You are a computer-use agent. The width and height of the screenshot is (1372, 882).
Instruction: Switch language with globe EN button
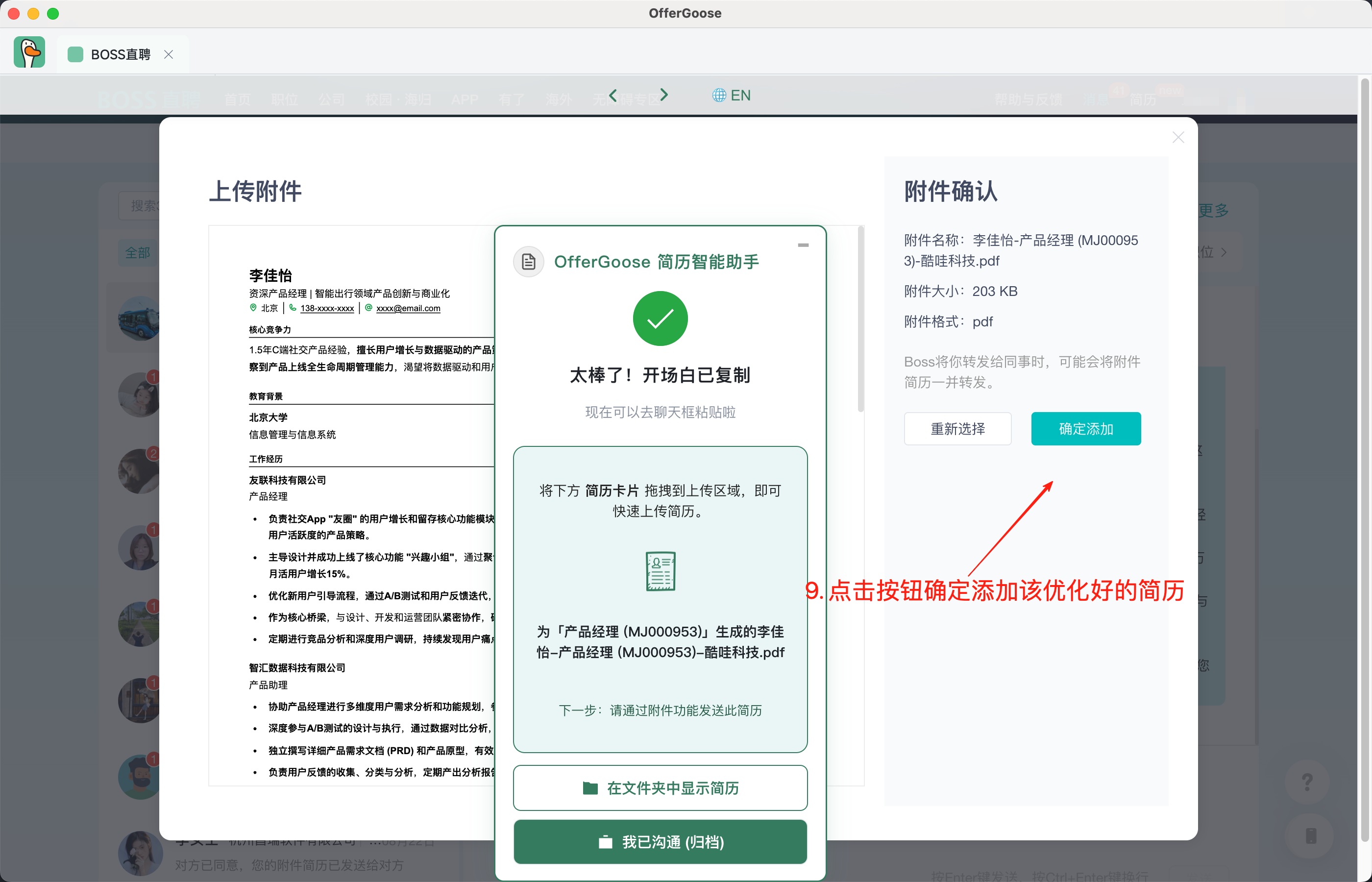pos(731,95)
